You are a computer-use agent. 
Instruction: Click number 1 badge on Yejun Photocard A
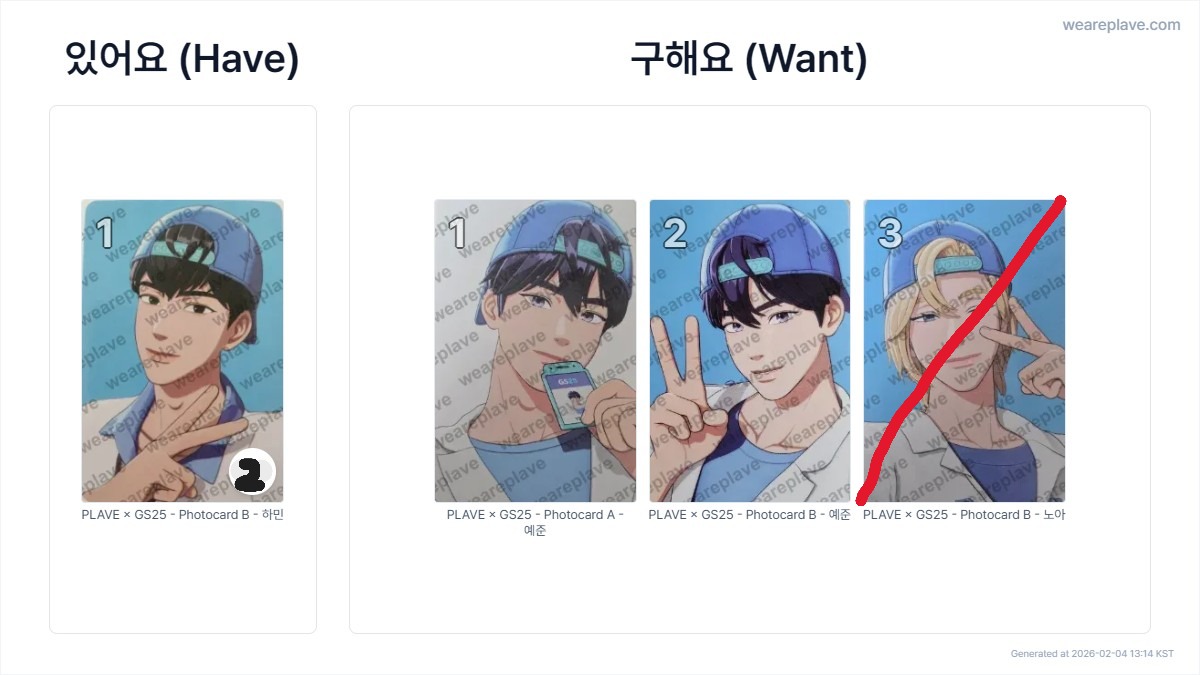point(458,234)
